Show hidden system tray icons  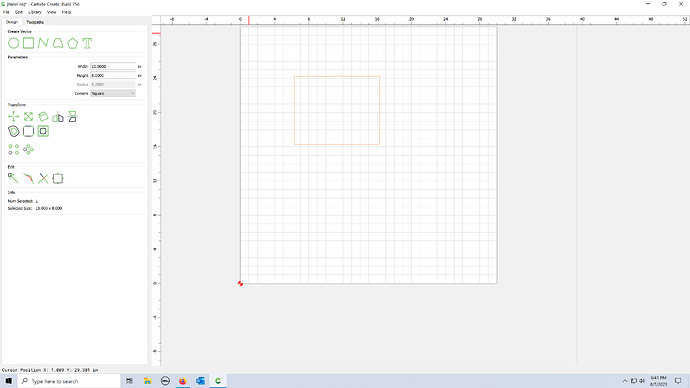625,381
